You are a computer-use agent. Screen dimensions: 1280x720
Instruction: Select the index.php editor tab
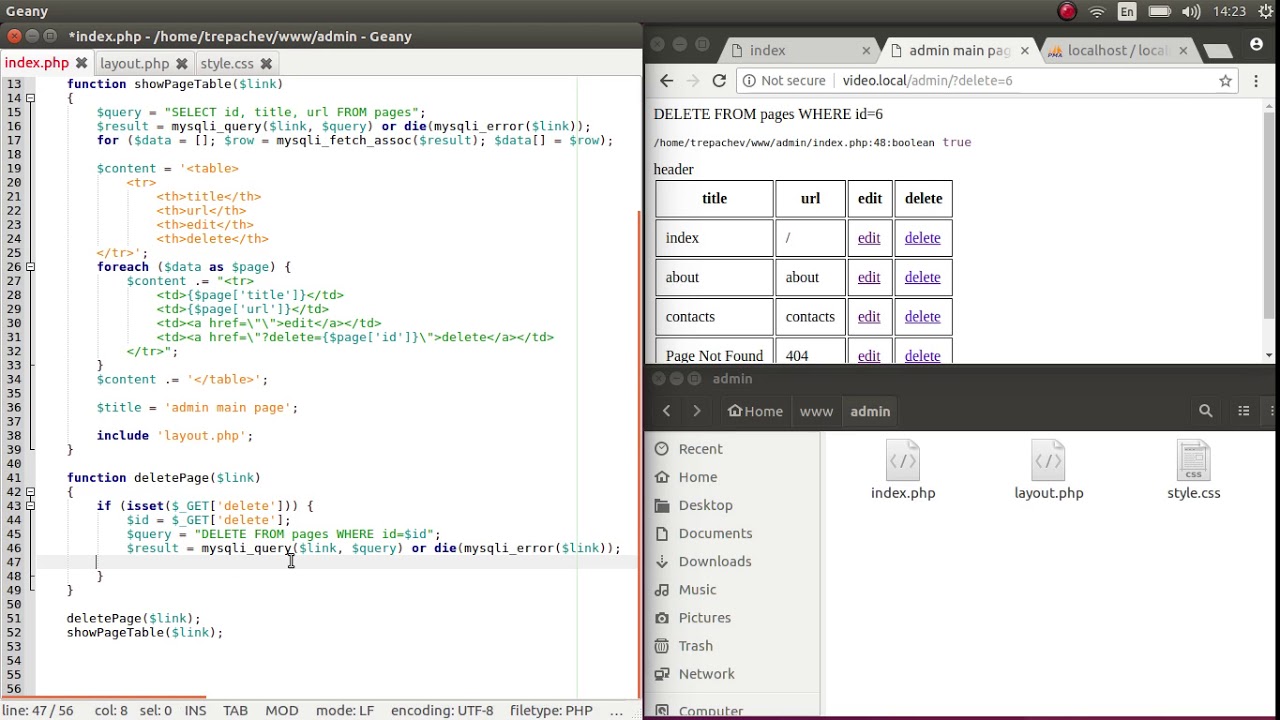click(36, 63)
